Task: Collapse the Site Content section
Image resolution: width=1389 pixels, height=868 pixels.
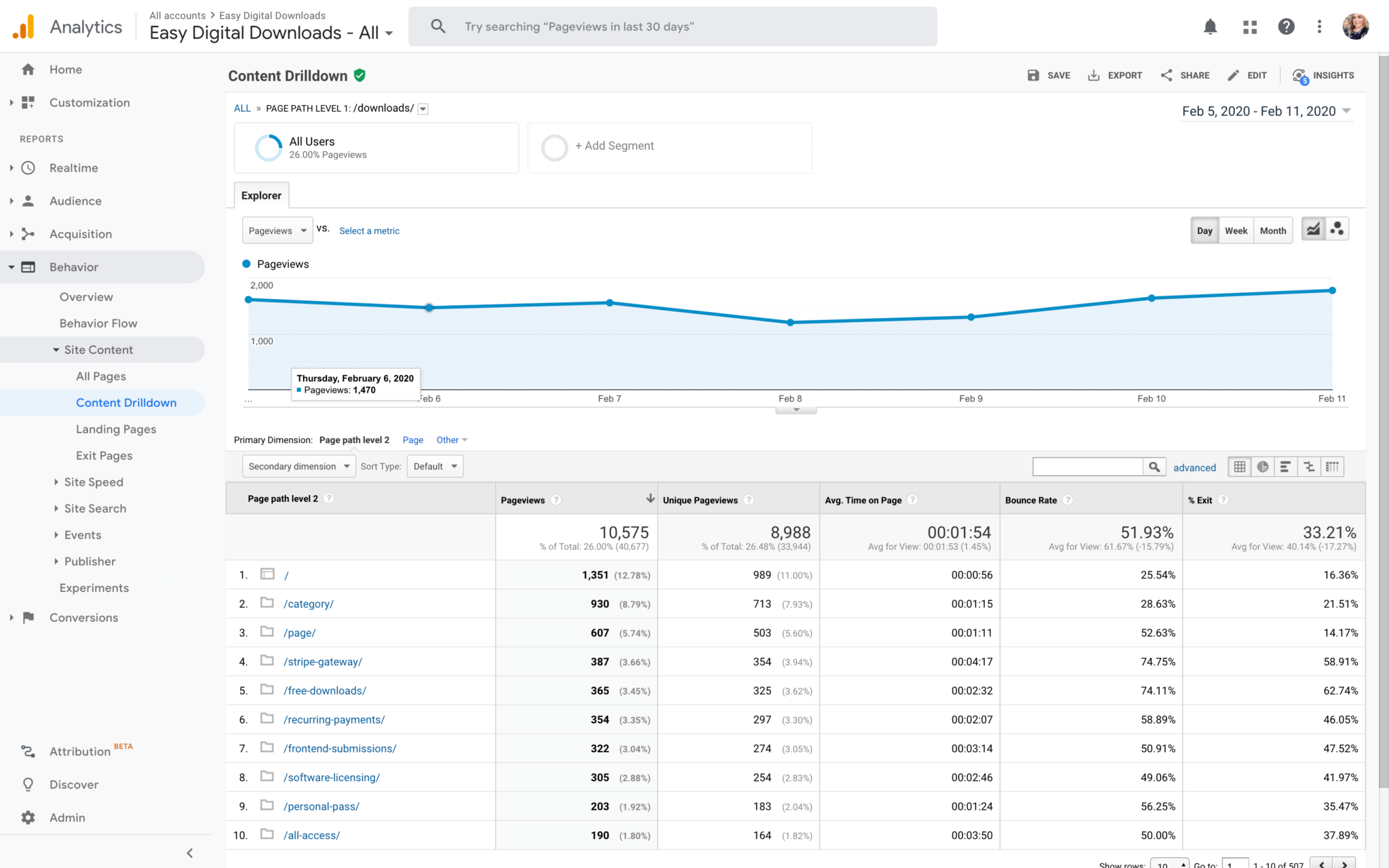Action: [56, 350]
